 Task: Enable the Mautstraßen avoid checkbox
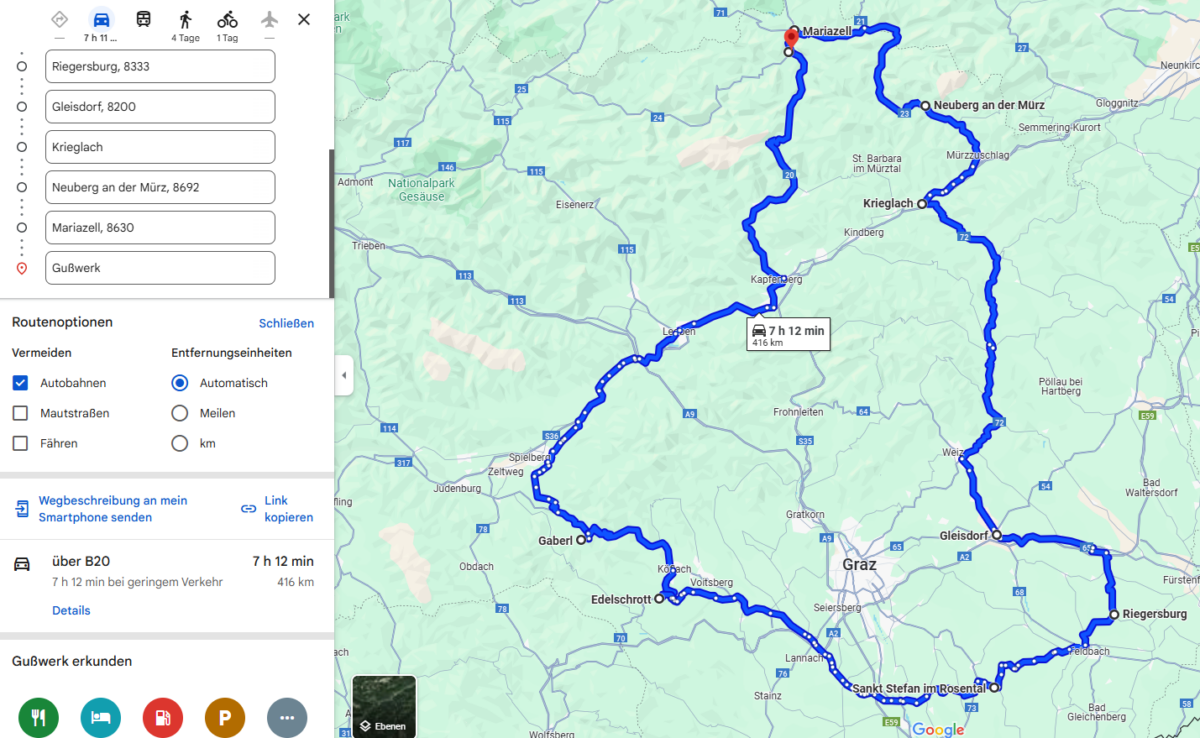pos(20,413)
